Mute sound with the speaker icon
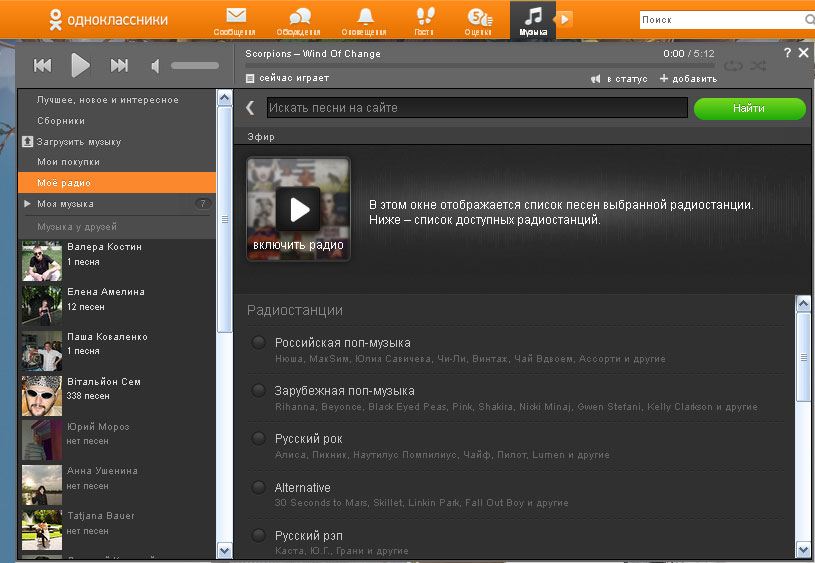This screenshot has width=815, height=563. pos(156,66)
